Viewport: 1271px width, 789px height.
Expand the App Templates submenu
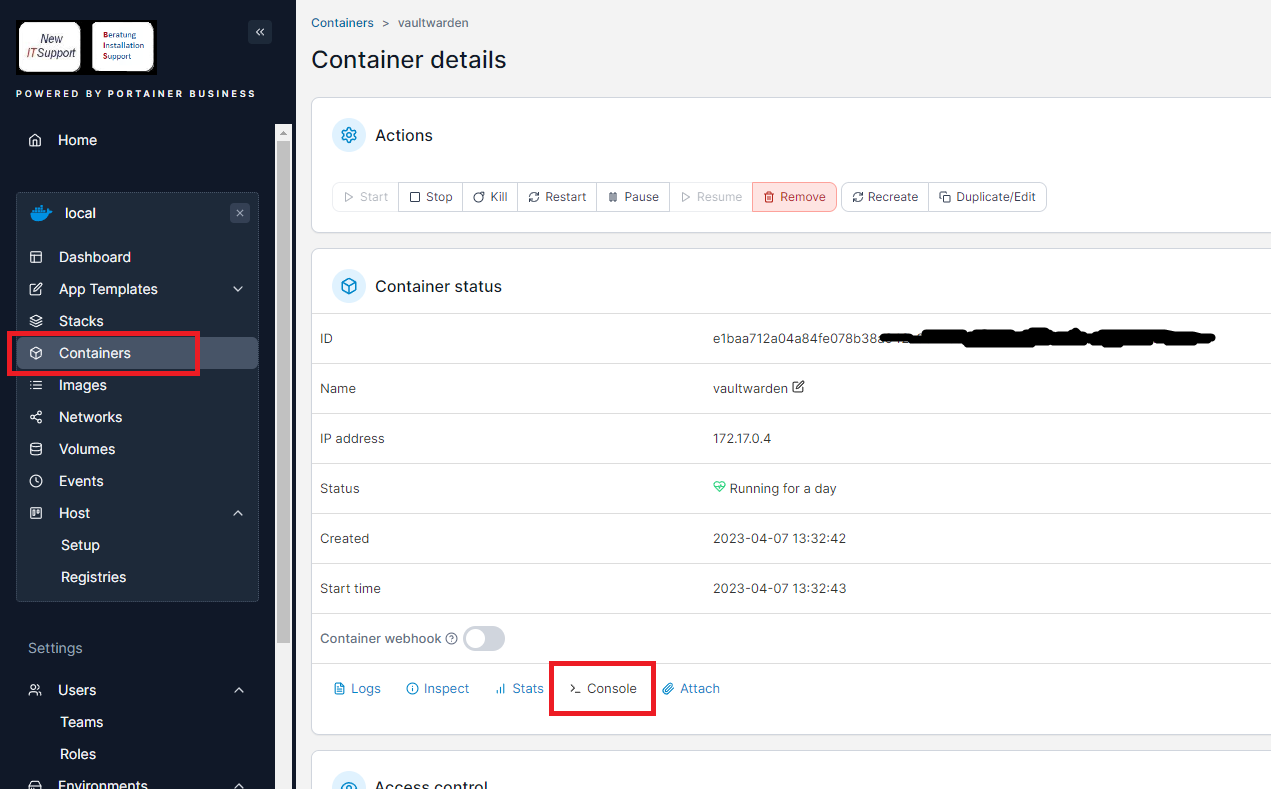(238, 289)
